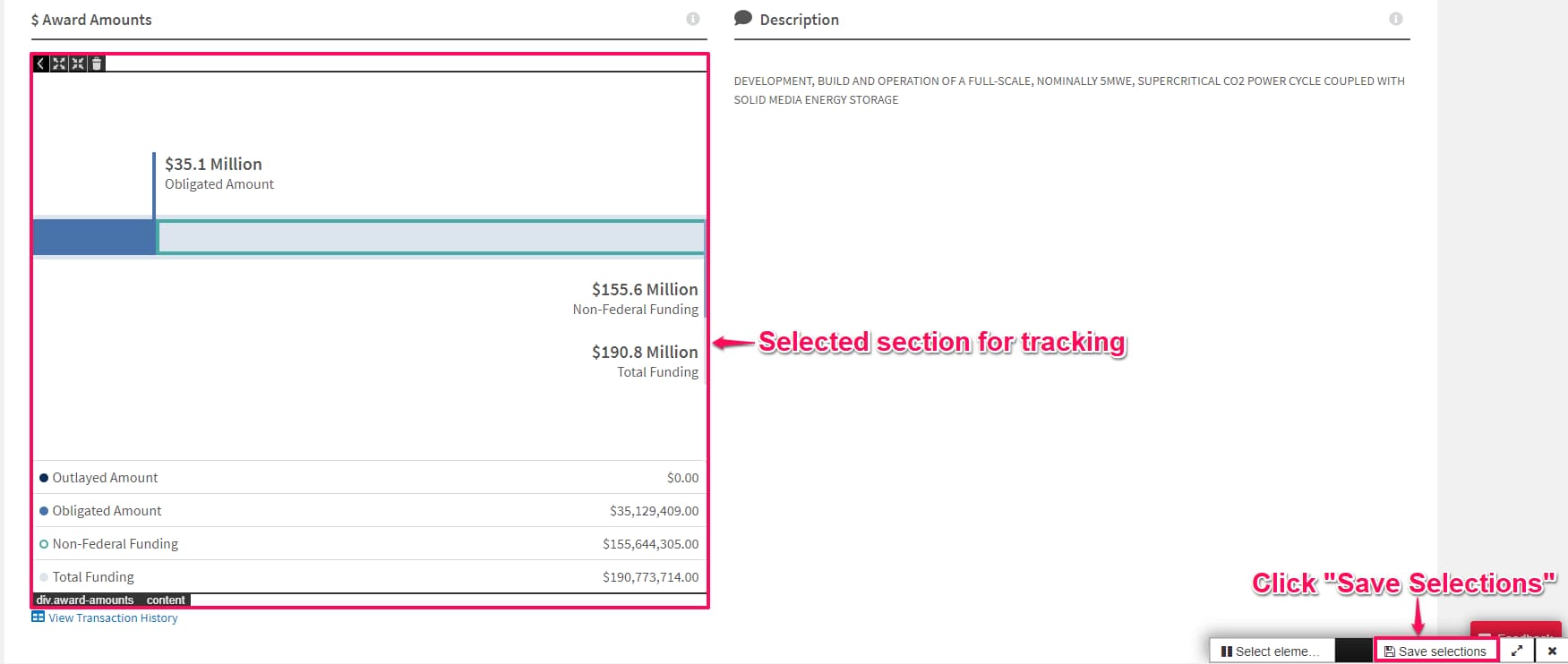
Task: Click the transaction history table icon
Action: click(x=37, y=617)
